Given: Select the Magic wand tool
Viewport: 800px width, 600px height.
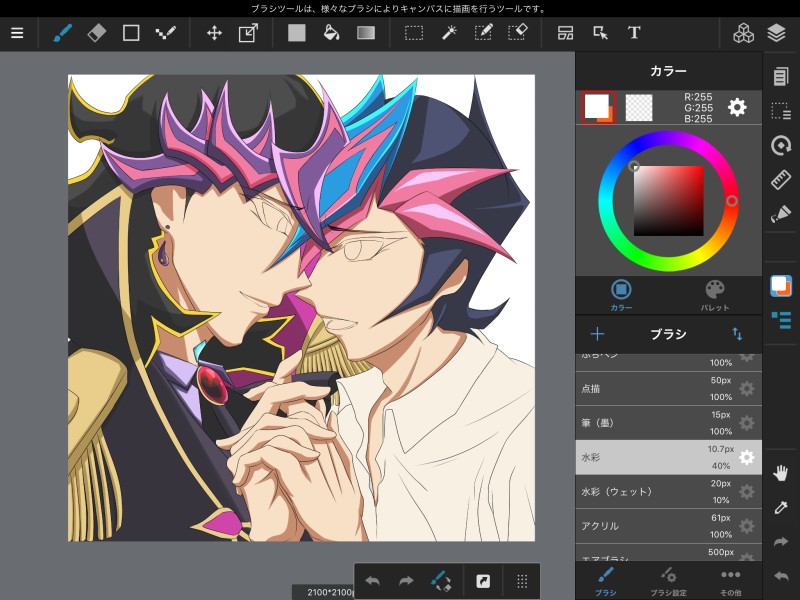Looking at the screenshot, I should tap(448, 33).
